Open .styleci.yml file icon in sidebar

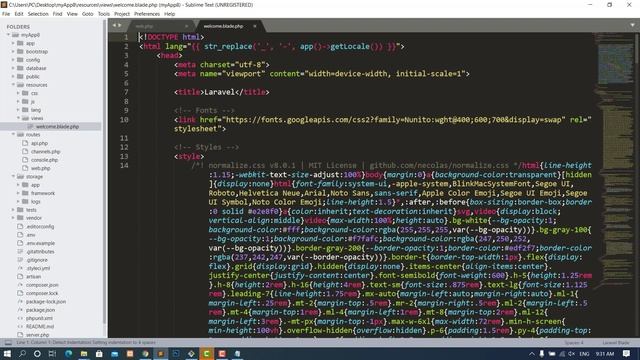20,268
